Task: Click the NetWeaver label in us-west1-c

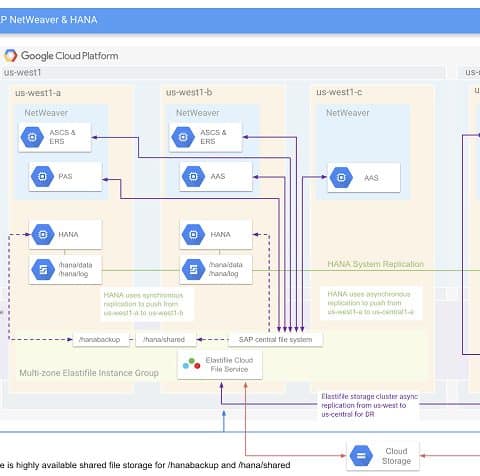Action: pyautogui.click(x=348, y=113)
